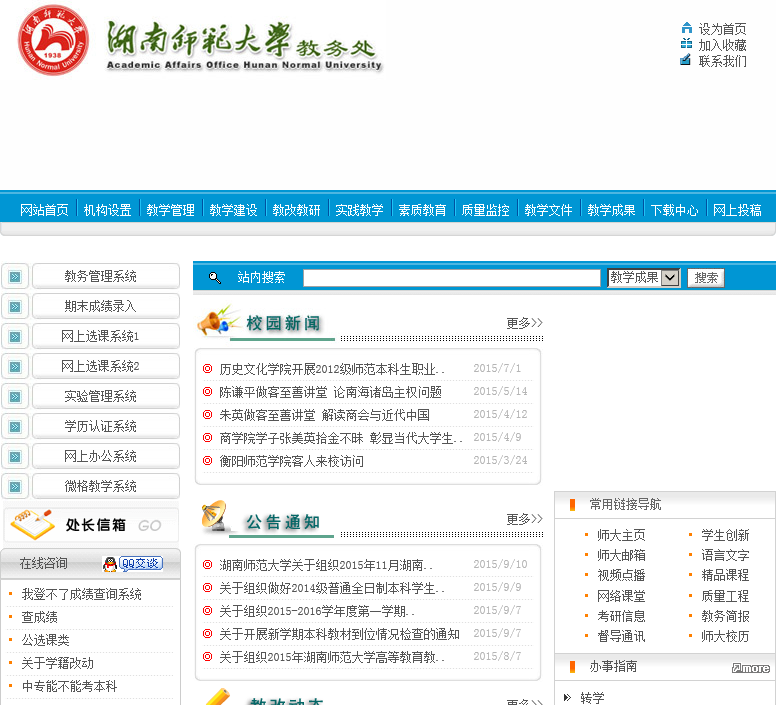Open the 质量工程 quick link
Image resolution: width=776 pixels, height=705 pixels.
(x=725, y=596)
